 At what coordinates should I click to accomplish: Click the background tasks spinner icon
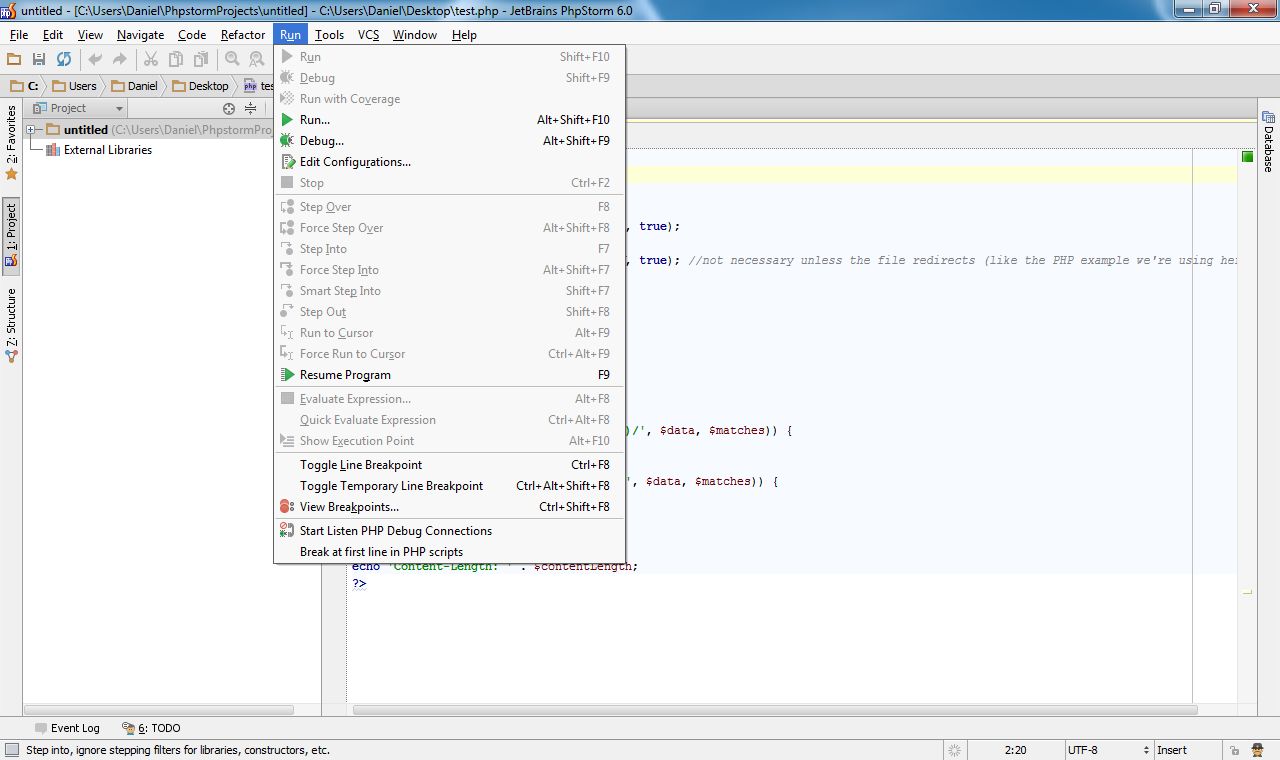[955, 750]
